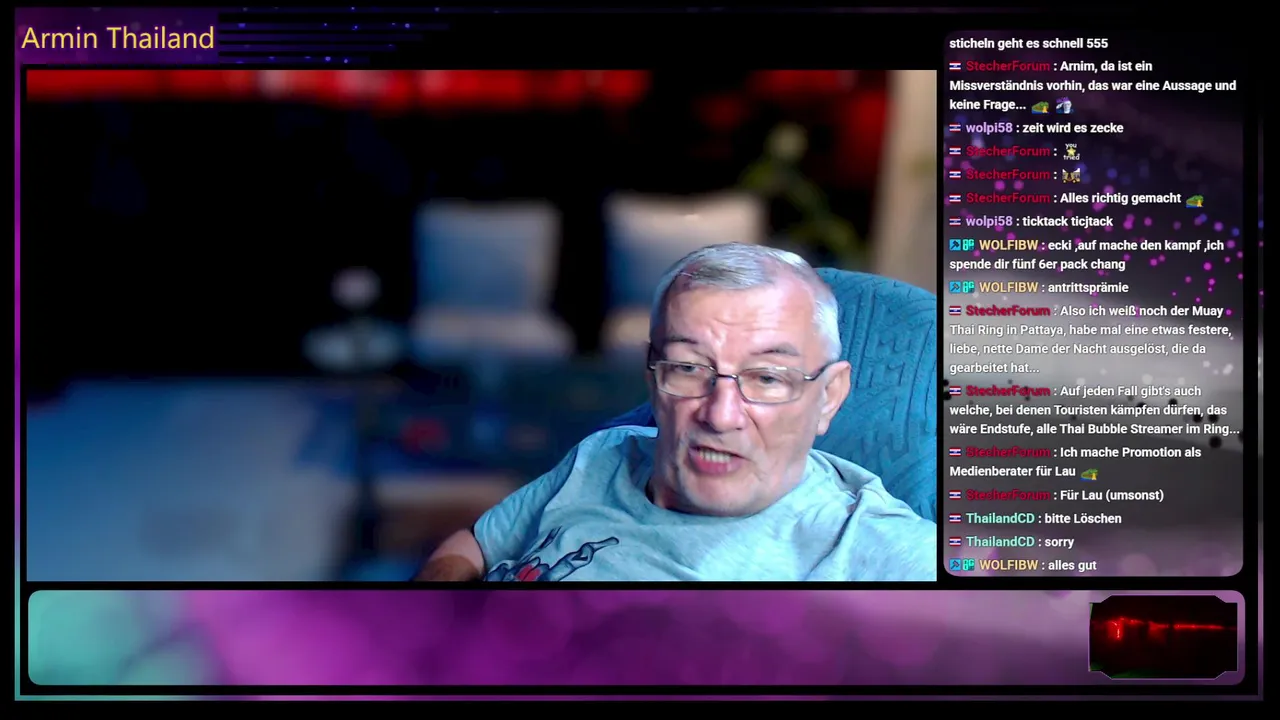Click the text "Thai Ring in Pattaya"

(x=1009, y=330)
